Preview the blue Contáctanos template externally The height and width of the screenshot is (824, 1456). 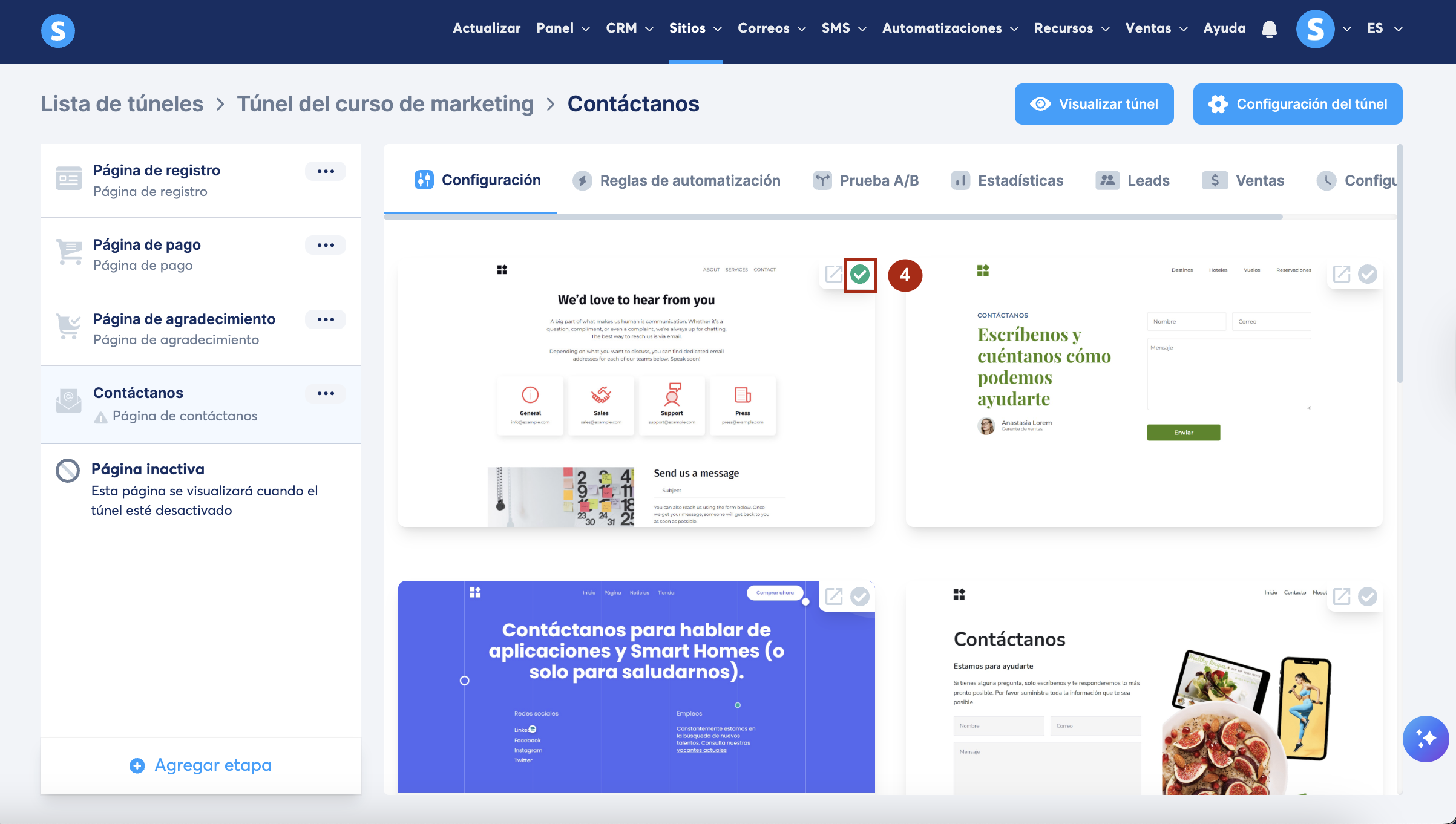point(834,597)
